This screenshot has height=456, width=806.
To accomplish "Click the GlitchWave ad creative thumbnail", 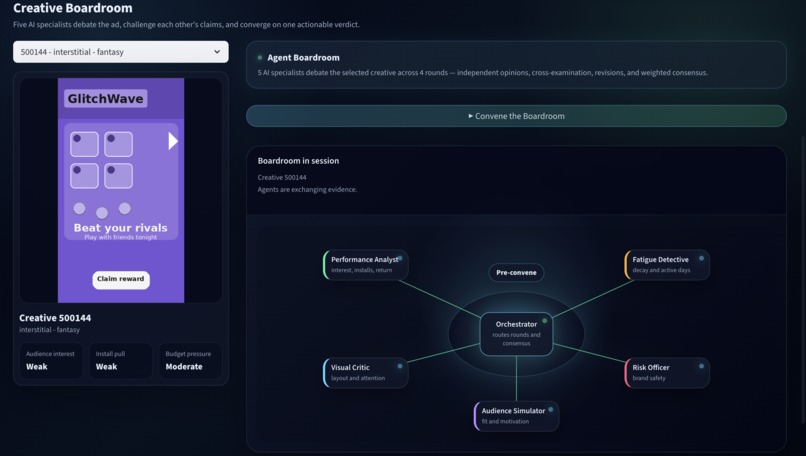I will [121, 190].
